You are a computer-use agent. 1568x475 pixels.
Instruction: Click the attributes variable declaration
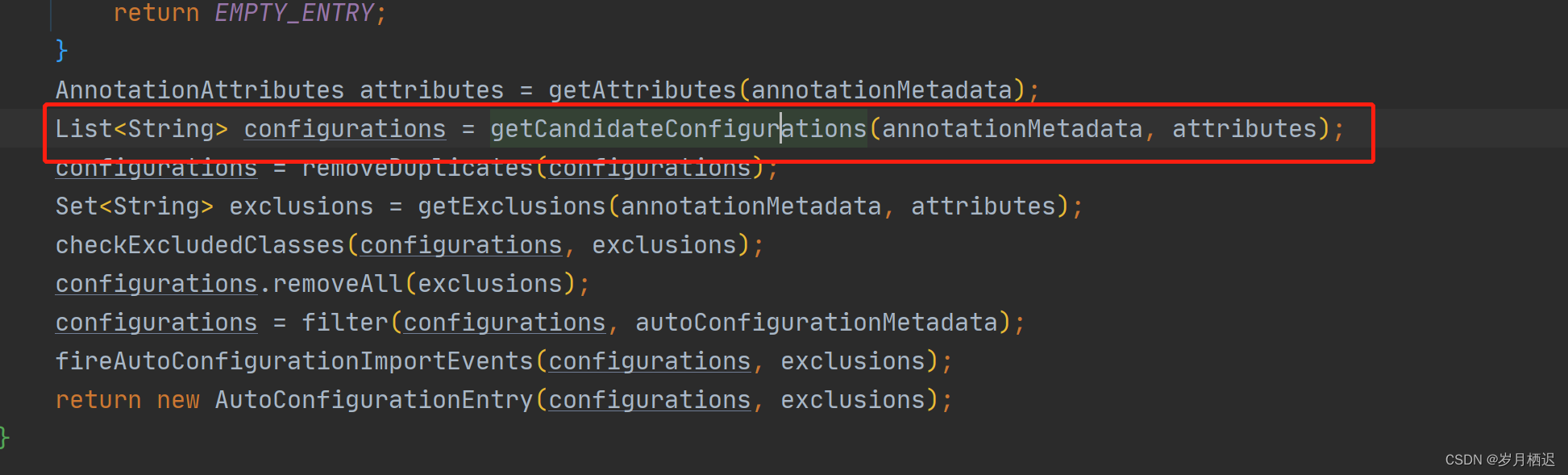(432, 90)
